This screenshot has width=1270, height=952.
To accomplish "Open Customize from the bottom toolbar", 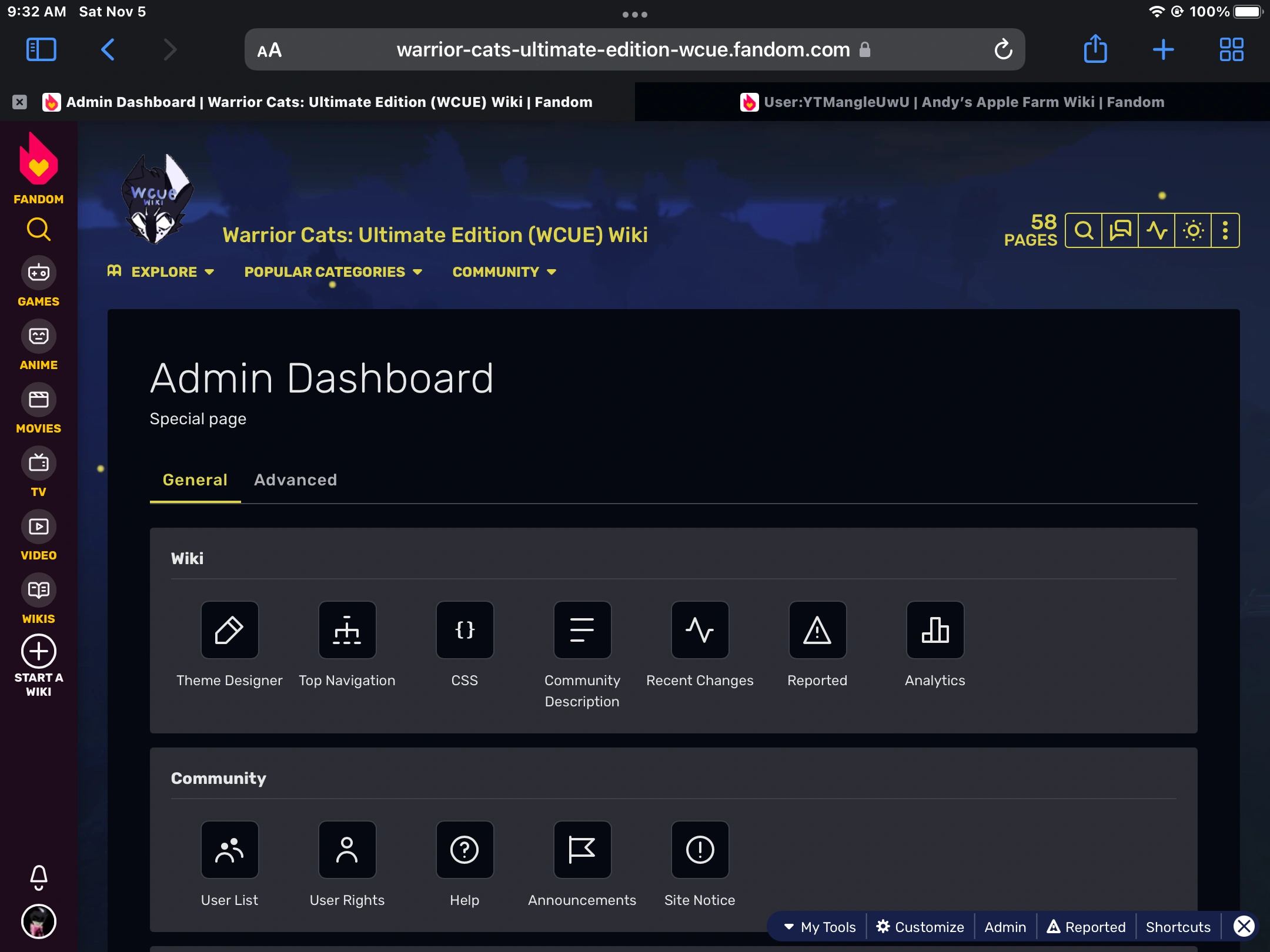I will (x=920, y=926).
